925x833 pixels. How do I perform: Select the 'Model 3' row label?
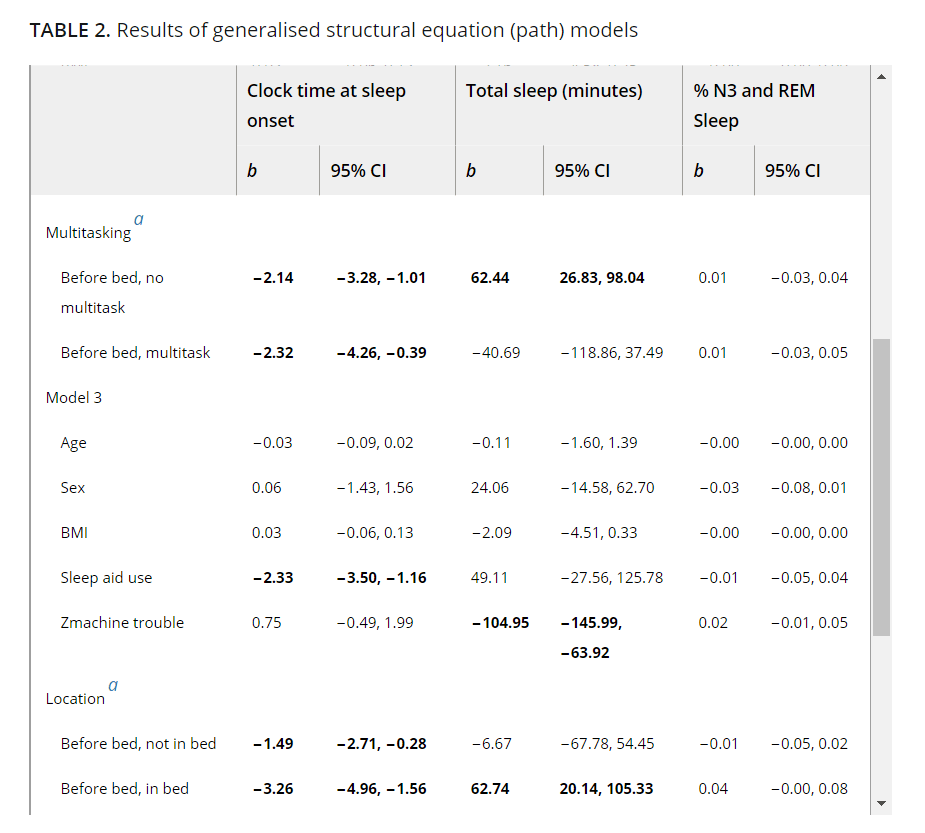pos(74,397)
